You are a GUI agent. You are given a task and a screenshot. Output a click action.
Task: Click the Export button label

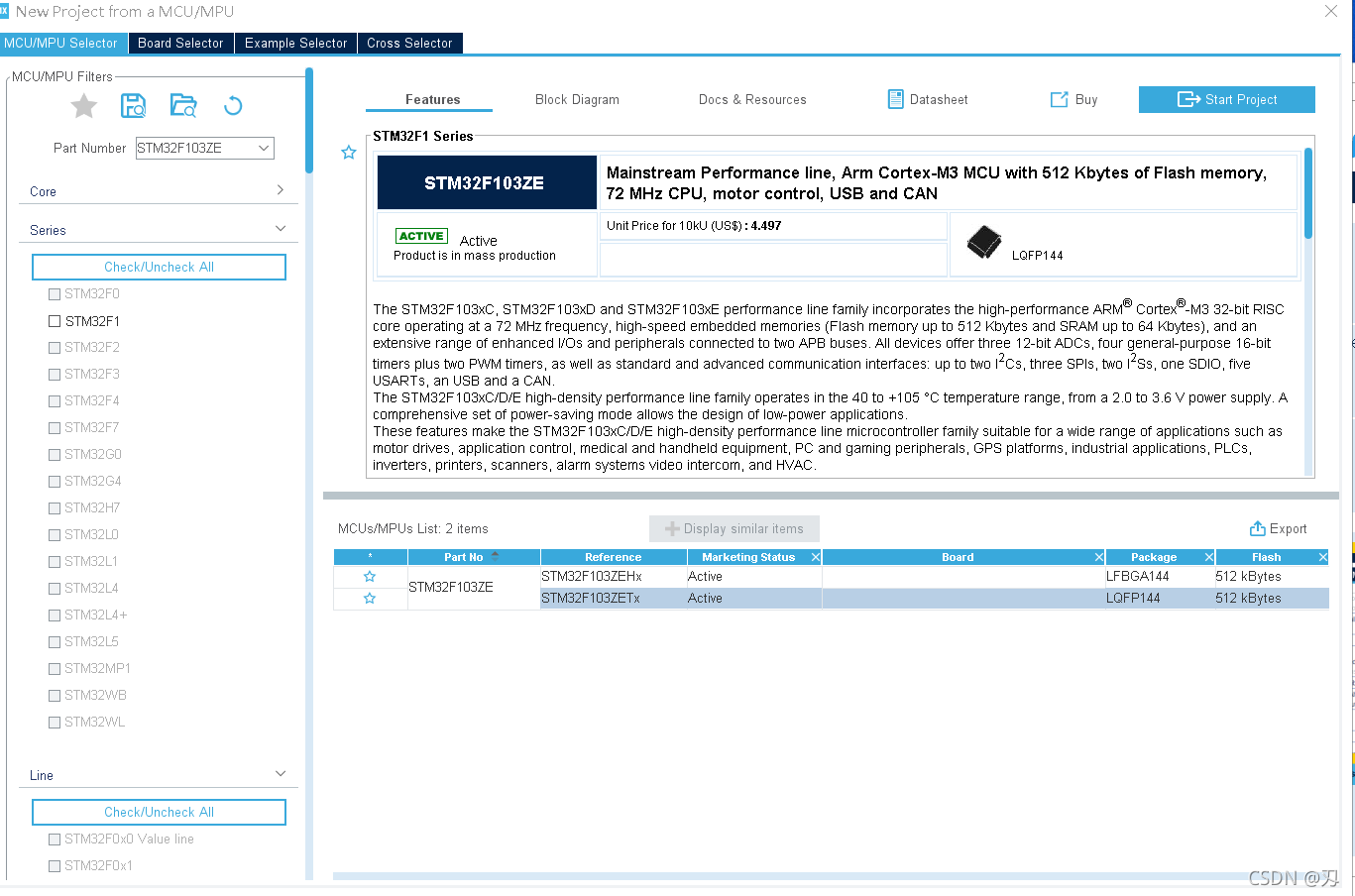tap(1289, 528)
